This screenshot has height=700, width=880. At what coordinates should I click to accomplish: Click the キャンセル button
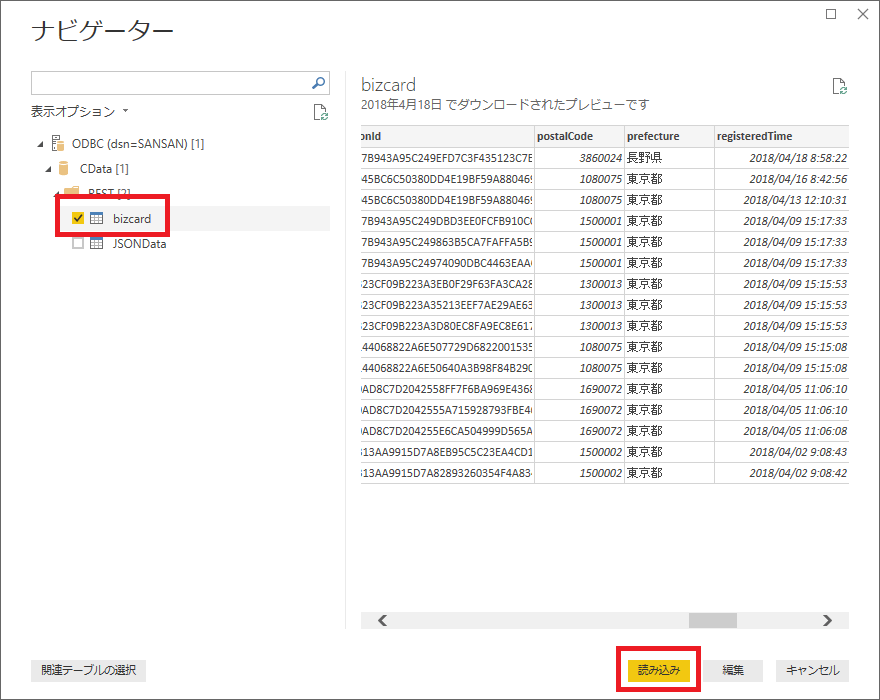pyautogui.click(x=812, y=670)
